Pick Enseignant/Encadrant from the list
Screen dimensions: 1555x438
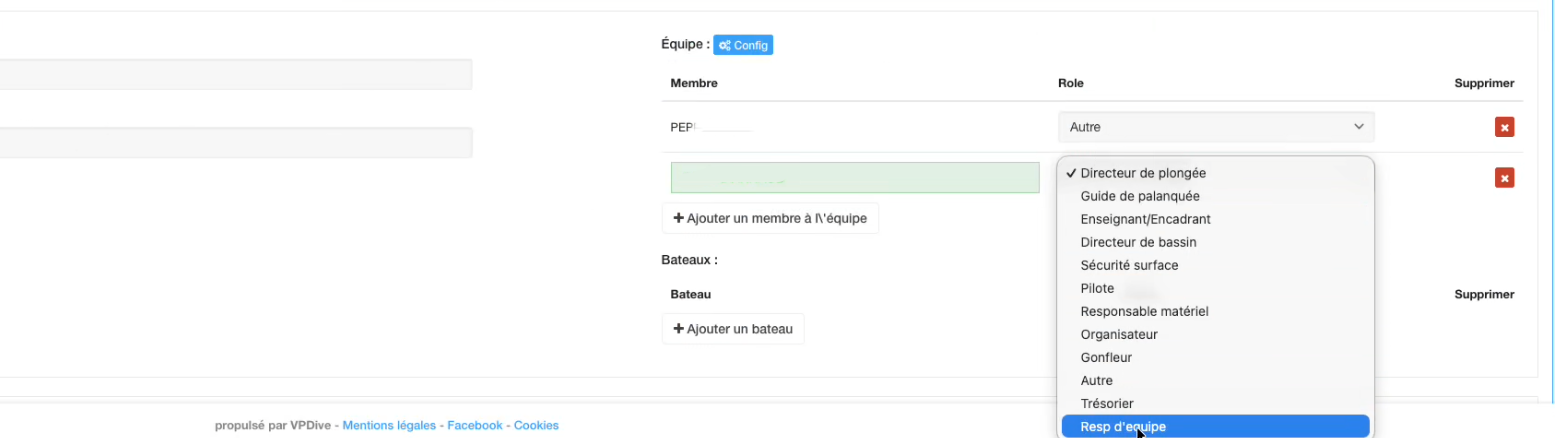pos(1145,219)
